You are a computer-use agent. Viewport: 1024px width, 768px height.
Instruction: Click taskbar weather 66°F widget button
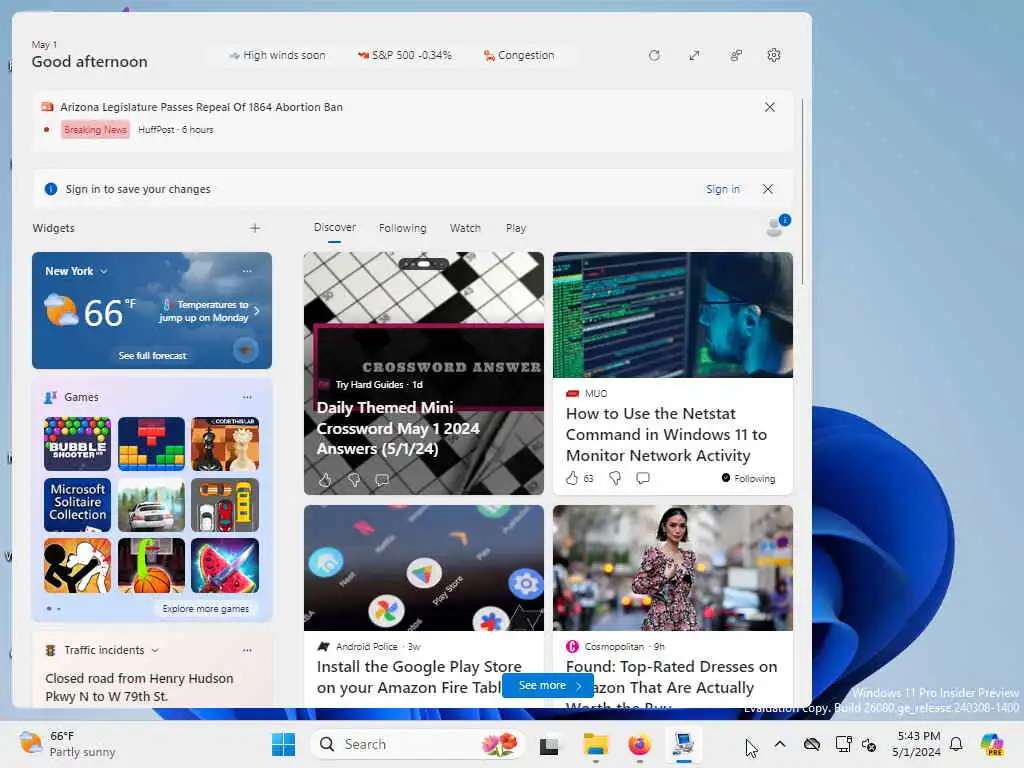[x=67, y=744]
